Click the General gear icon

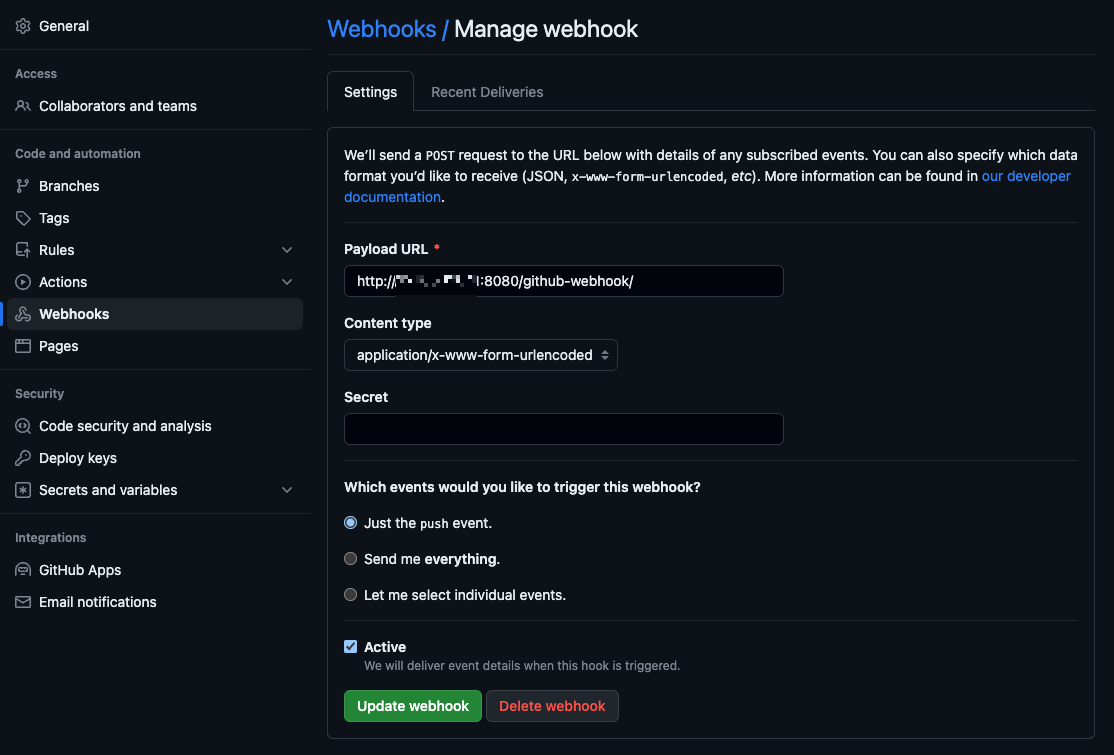pos(23,26)
